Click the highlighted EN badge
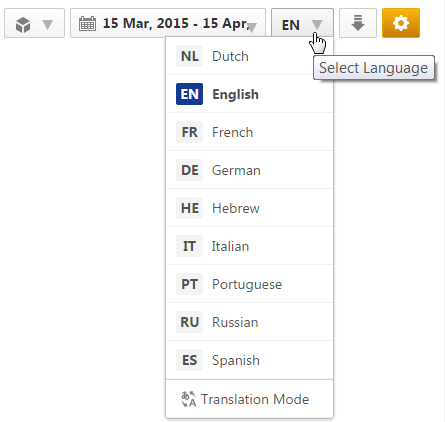The width and height of the screenshot is (445, 422). 189,94
